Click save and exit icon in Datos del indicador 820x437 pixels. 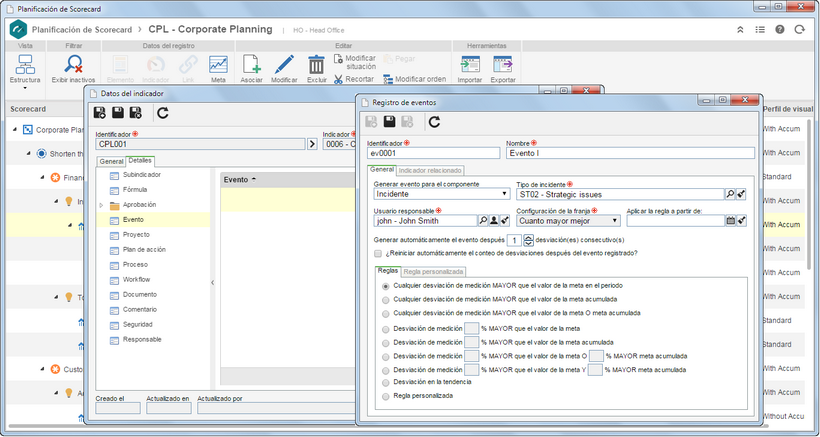[x=136, y=112]
